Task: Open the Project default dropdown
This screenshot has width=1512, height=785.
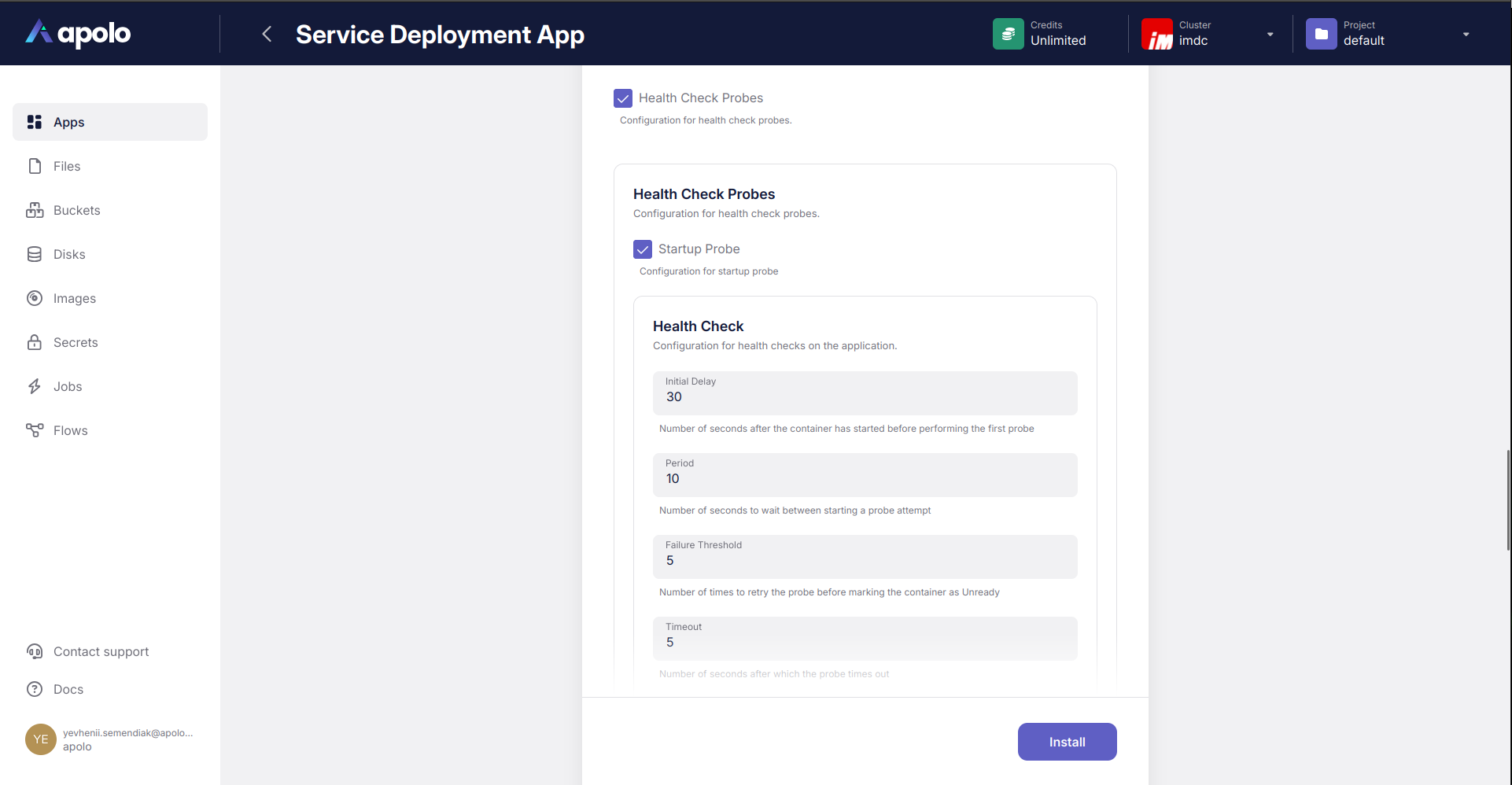Action: coord(1465,35)
